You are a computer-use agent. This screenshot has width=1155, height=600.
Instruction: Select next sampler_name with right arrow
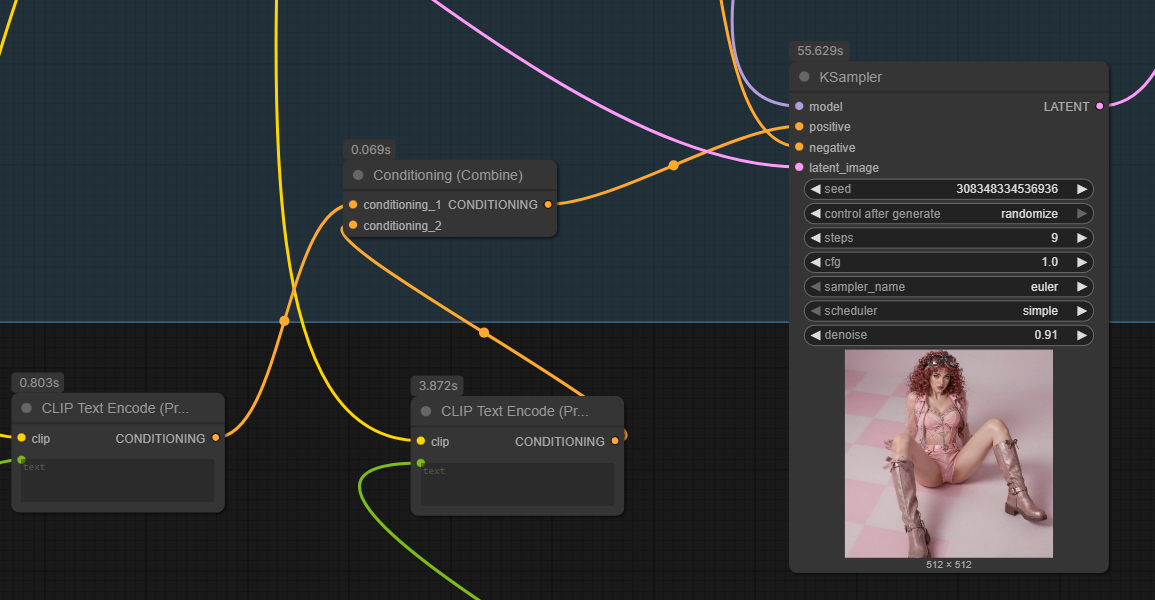[x=1081, y=286]
